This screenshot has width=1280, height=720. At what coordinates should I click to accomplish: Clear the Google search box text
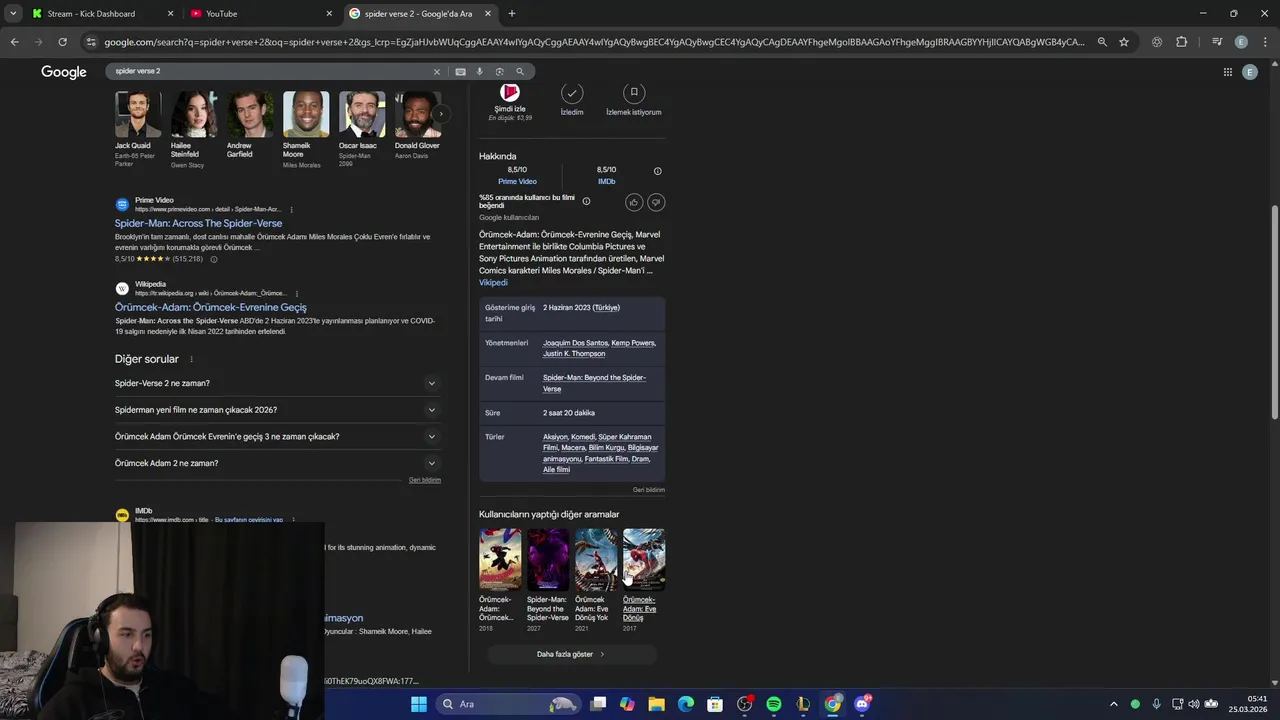tap(436, 71)
